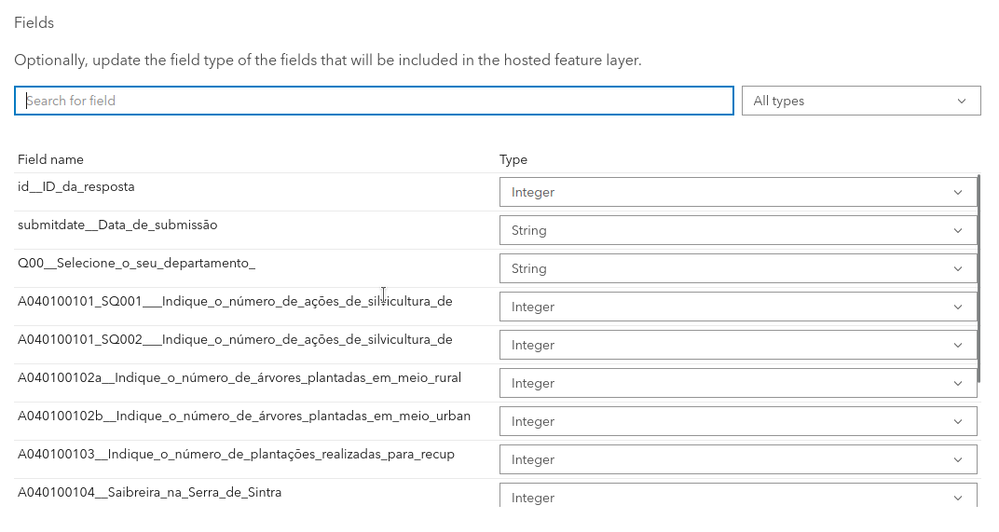This screenshot has height=532, width=999.
Task: Expand type selector for A040100101_SQ002 field
Action: 738,345
